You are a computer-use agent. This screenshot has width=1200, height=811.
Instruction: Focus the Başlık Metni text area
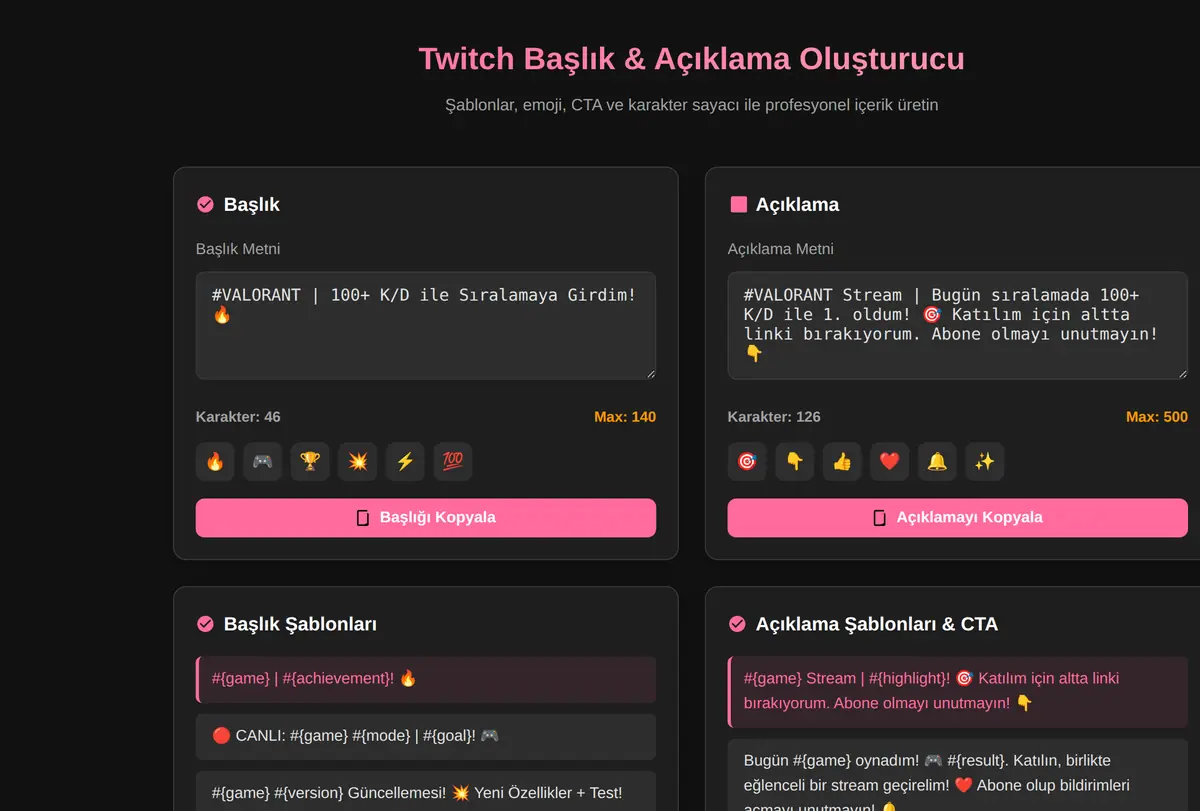(426, 326)
